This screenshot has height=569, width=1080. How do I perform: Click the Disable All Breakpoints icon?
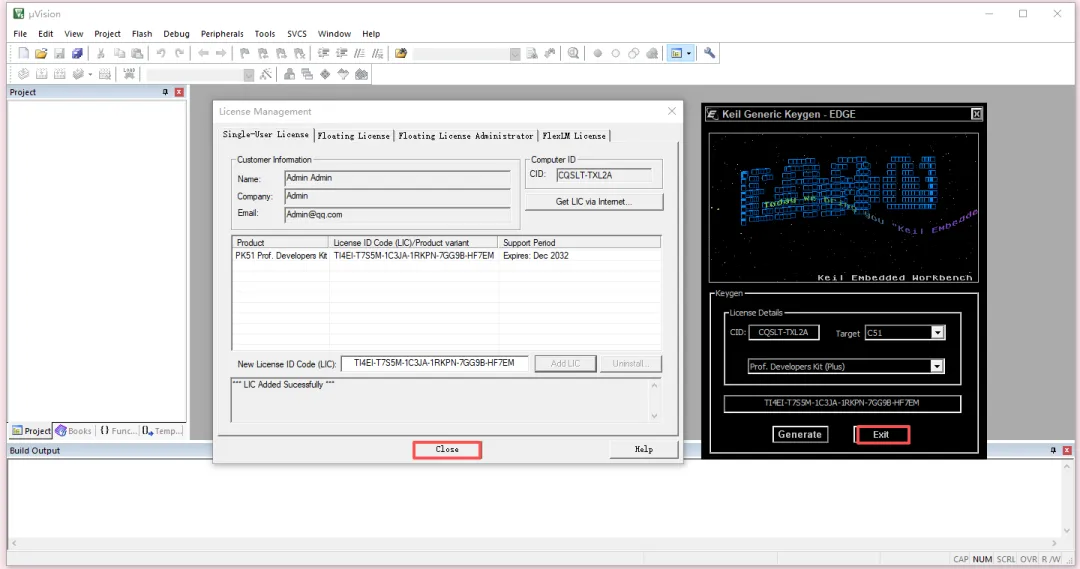pyautogui.click(x=634, y=53)
